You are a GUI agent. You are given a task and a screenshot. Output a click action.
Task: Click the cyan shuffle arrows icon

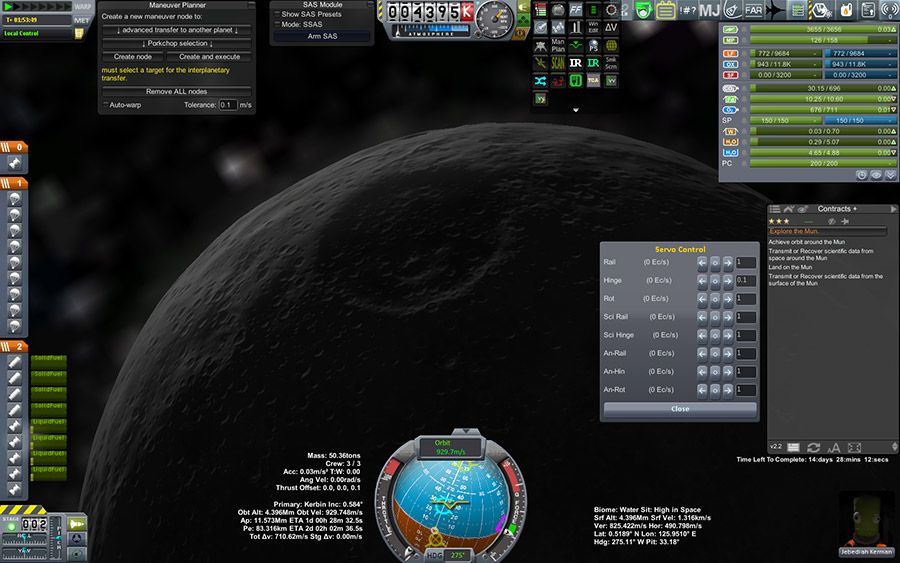click(540, 81)
